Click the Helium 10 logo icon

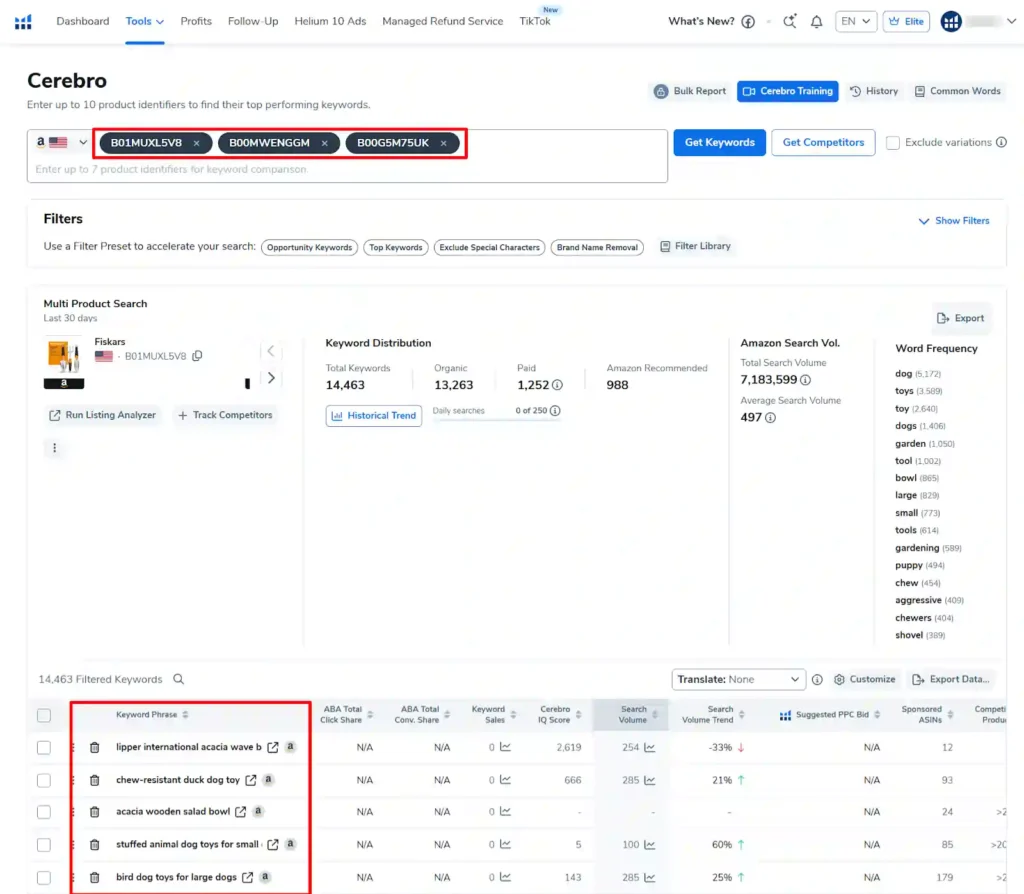tap(23, 22)
